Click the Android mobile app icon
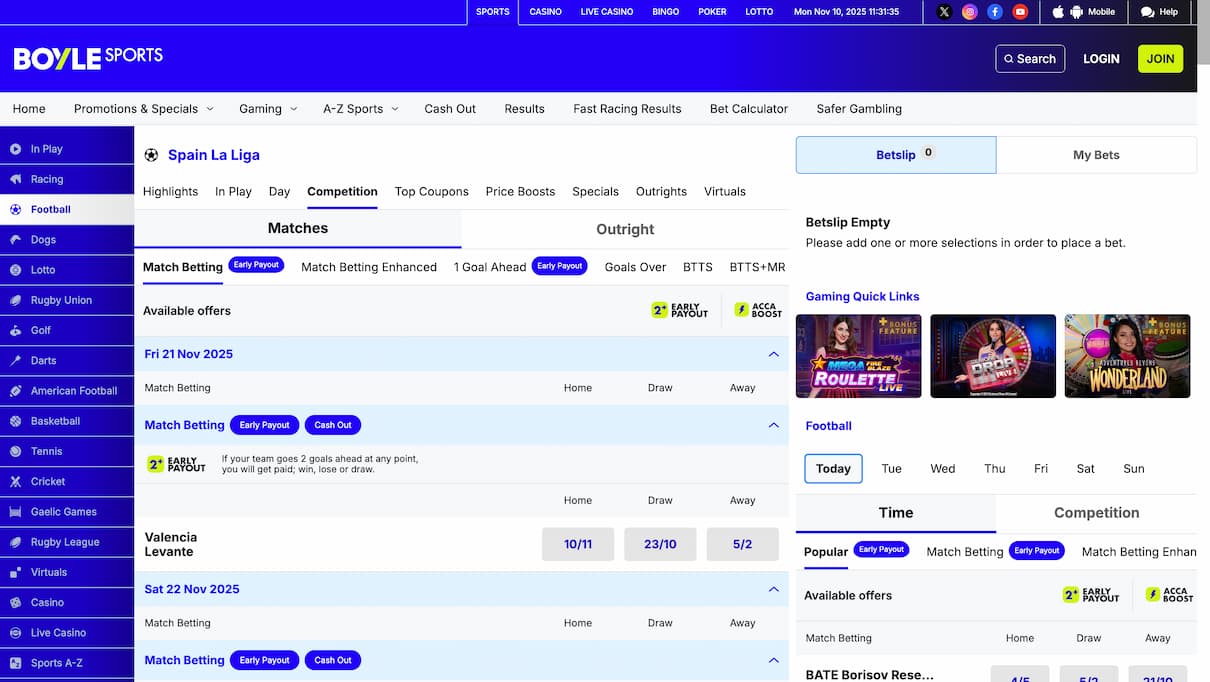 pyautogui.click(x=1076, y=12)
